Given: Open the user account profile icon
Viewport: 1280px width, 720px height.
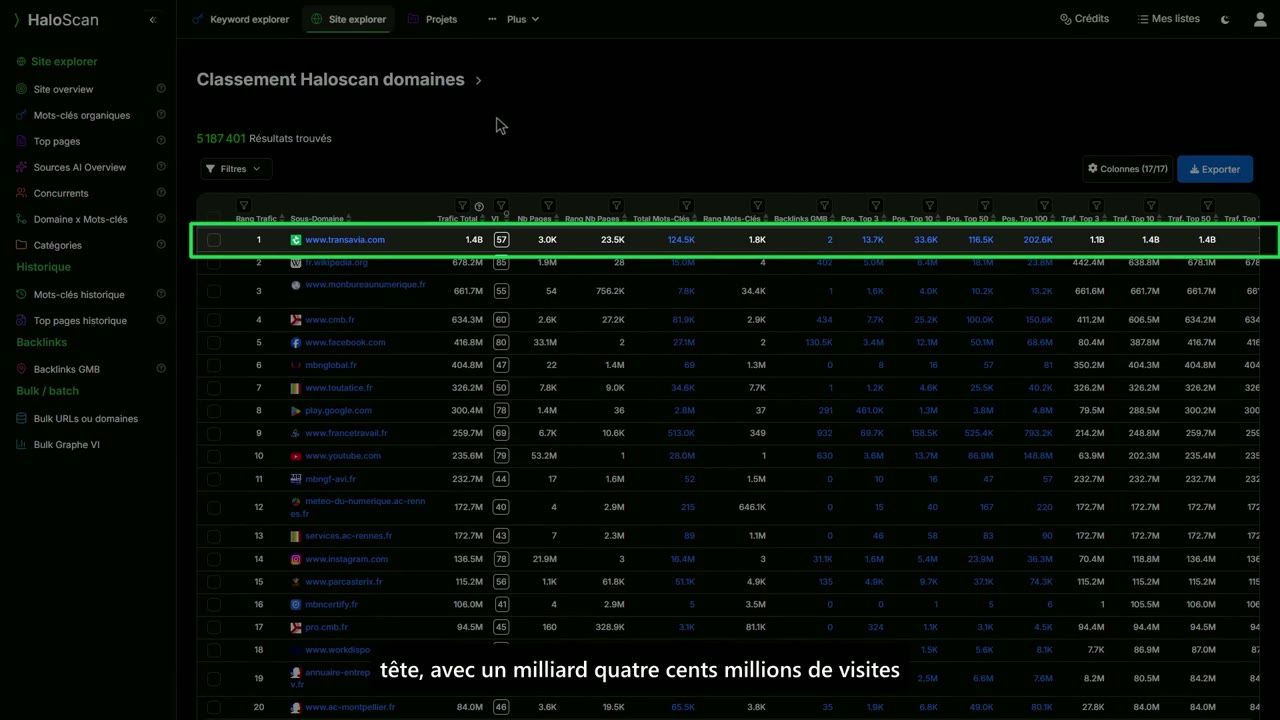Looking at the screenshot, I should coord(1260,19).
